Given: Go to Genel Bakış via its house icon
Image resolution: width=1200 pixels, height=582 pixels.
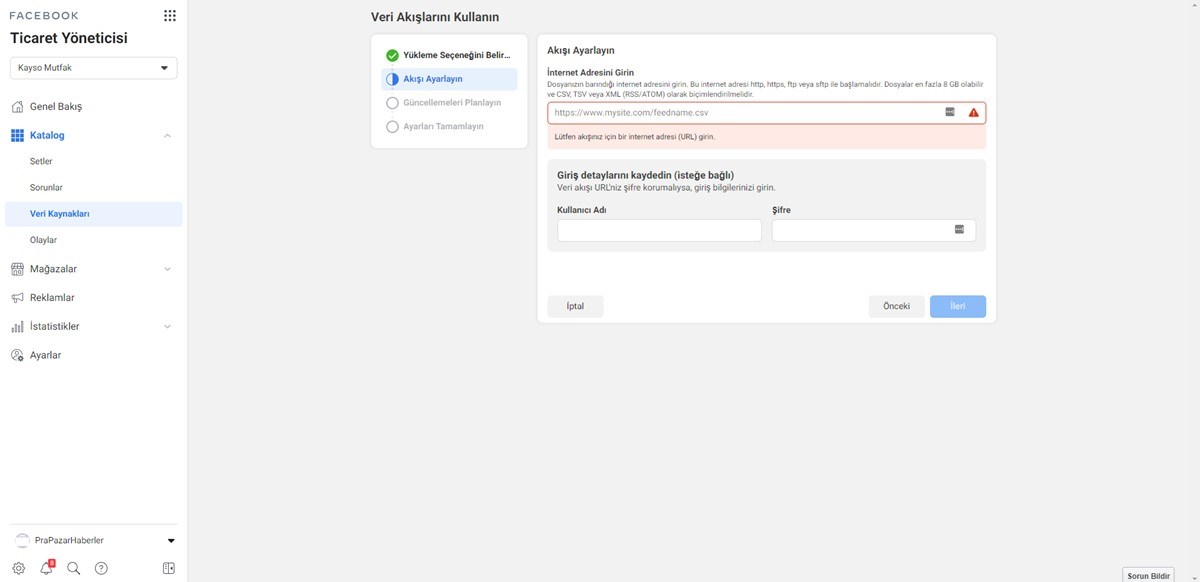Looking at the screenshot, I should coord(17,106).
